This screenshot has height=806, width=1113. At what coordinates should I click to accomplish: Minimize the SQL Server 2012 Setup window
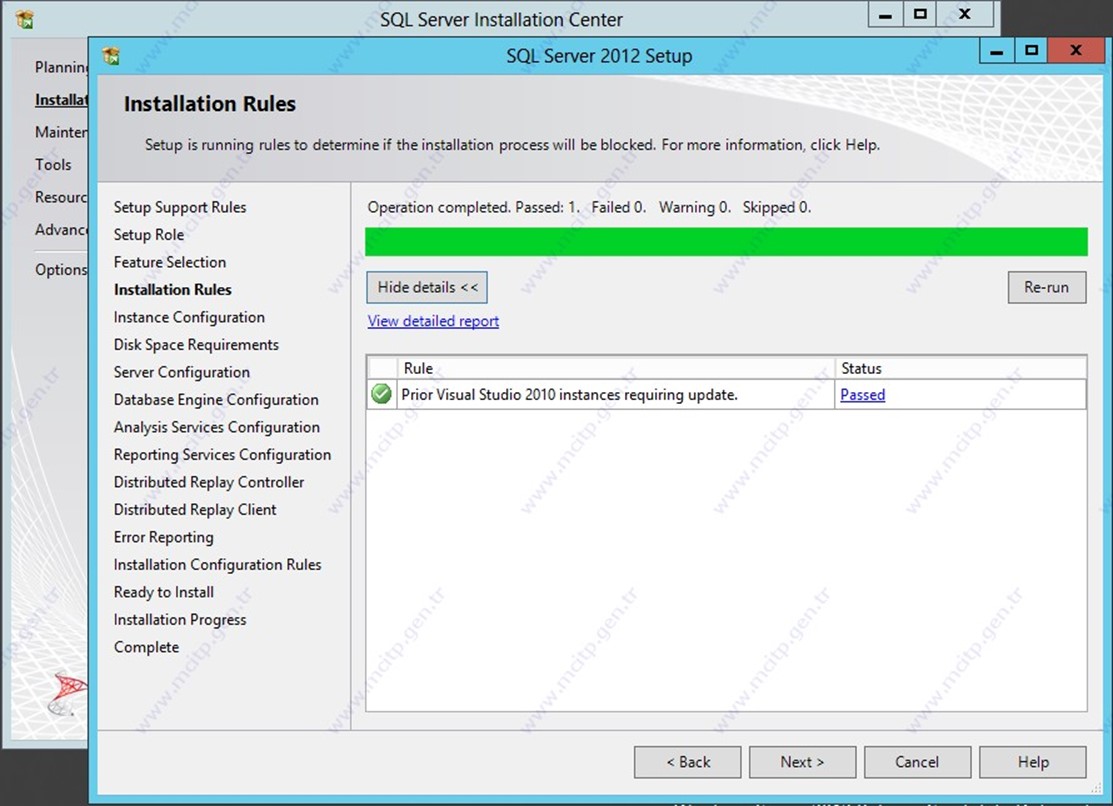[997, 51]
